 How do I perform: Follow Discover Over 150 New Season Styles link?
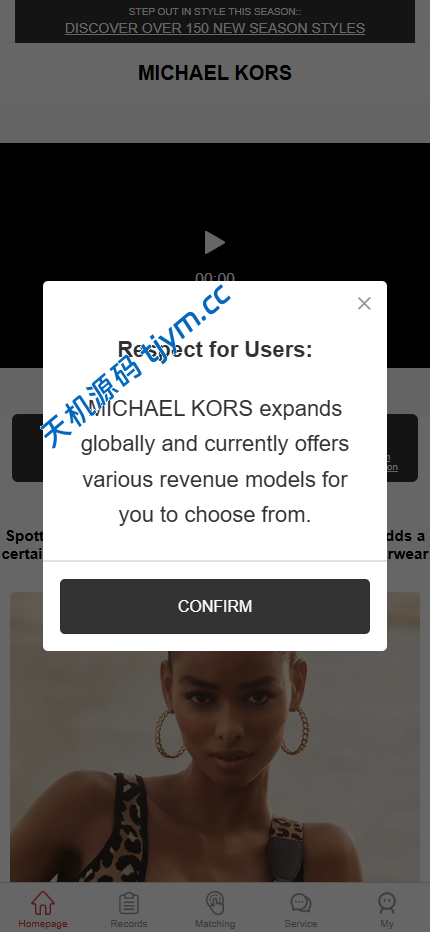click(x=215, y=28)
